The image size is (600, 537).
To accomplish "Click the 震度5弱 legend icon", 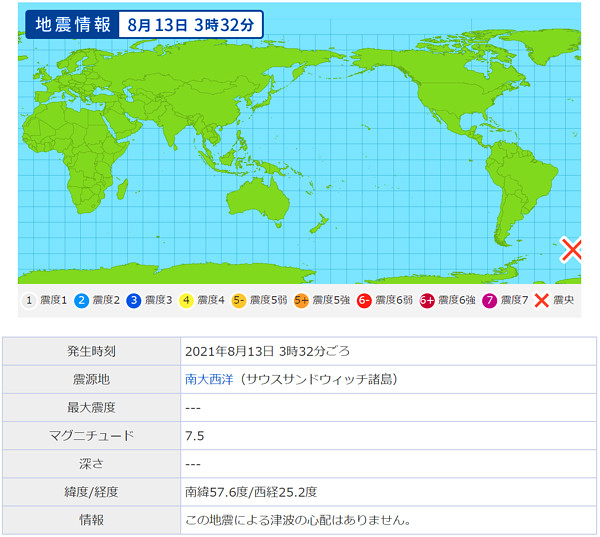I will point(238,300).
